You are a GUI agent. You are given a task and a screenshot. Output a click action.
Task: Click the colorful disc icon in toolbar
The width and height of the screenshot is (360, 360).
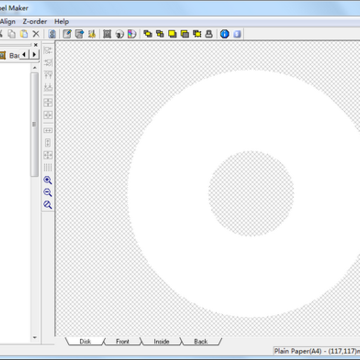pyautogui.click(x=132, y=34)
